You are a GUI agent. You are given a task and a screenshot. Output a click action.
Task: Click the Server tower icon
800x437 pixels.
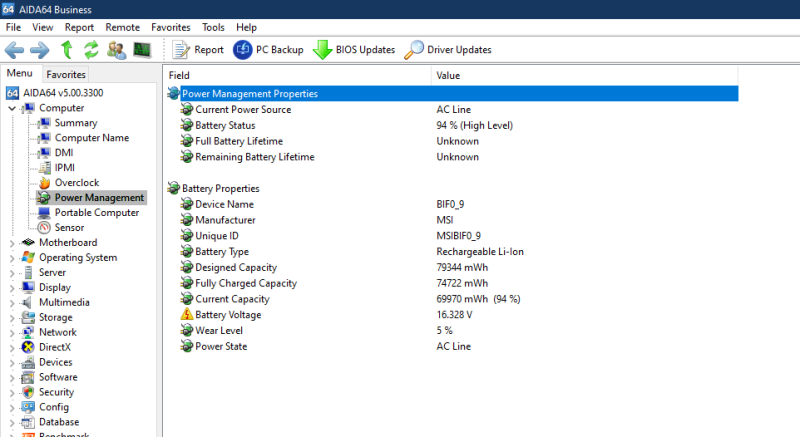tap(28, 272)
